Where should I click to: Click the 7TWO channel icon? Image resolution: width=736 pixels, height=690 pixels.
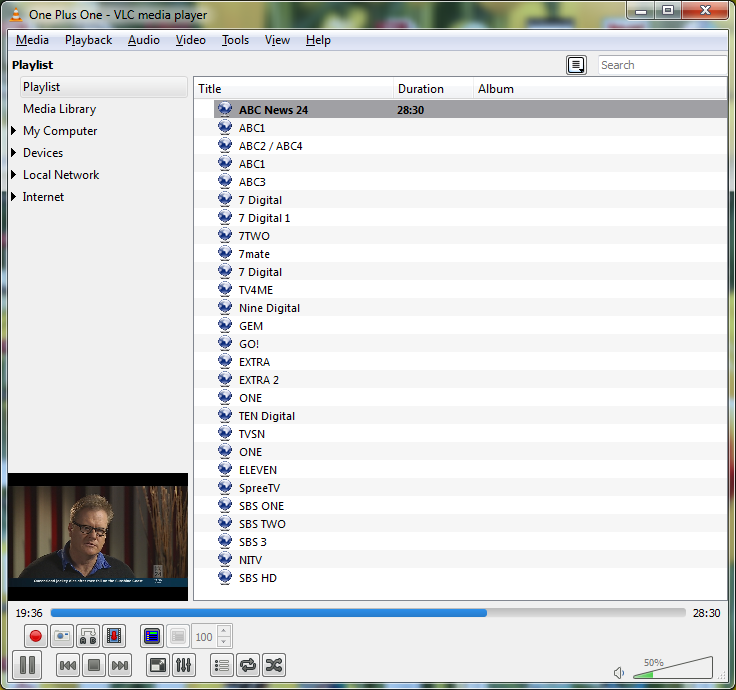click(225, 236)
